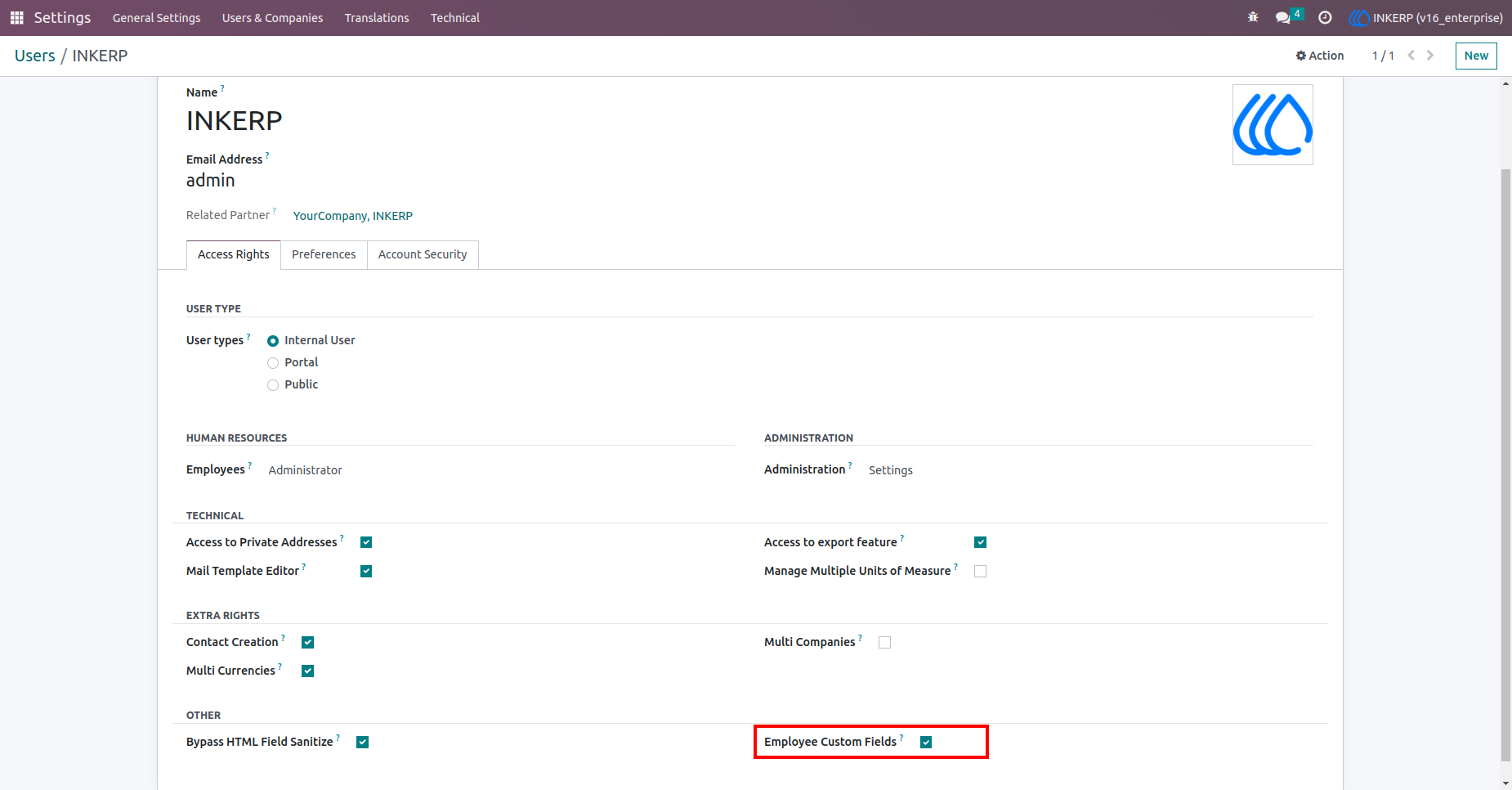Toggle the Contact Creation checkbox

click(308, 642)
